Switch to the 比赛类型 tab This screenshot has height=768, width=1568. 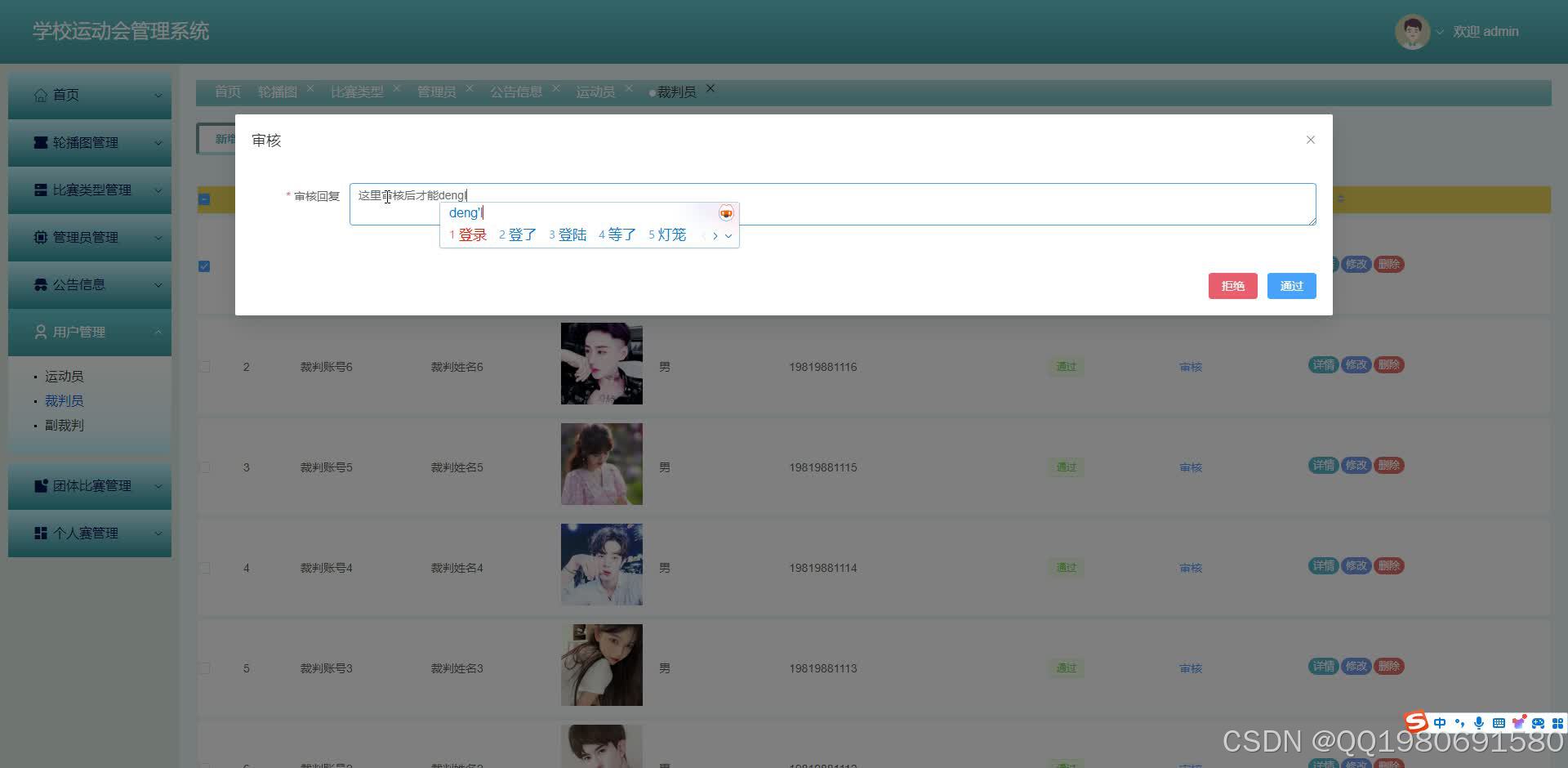[x=357, y=92]
